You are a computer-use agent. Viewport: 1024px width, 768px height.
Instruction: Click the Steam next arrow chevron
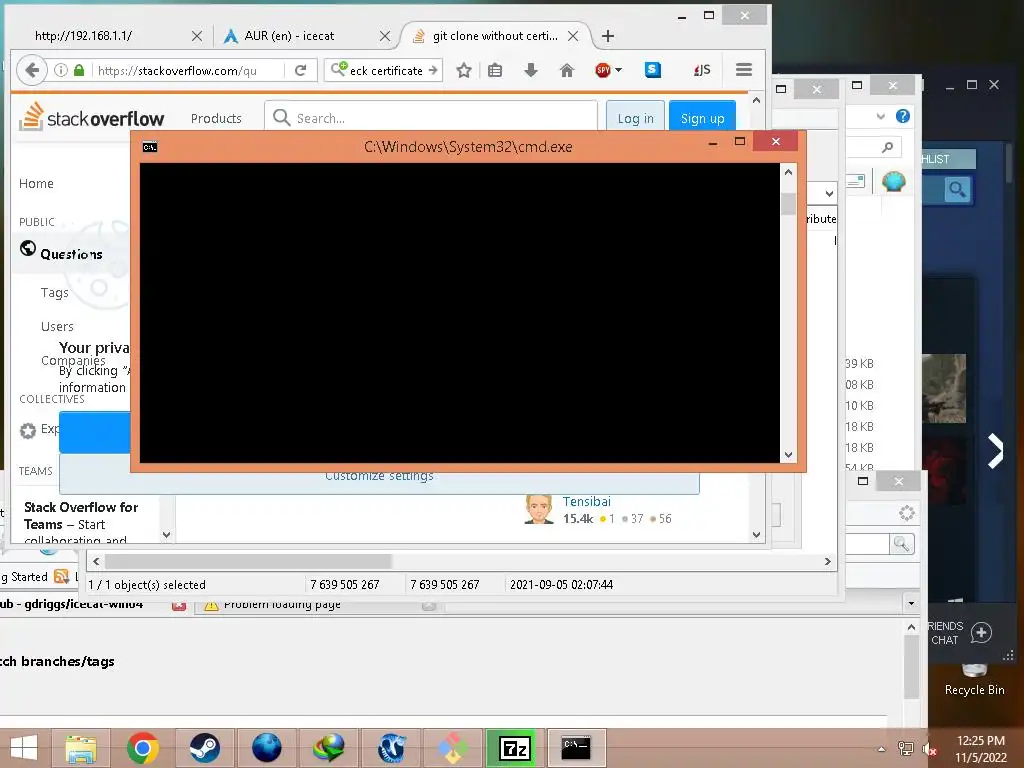tap(995, 451)
